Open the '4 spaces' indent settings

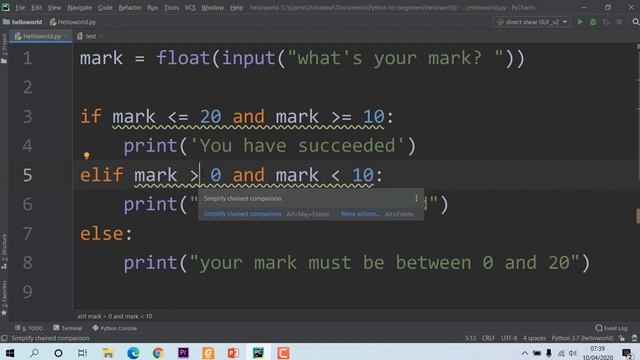(534, 338)
